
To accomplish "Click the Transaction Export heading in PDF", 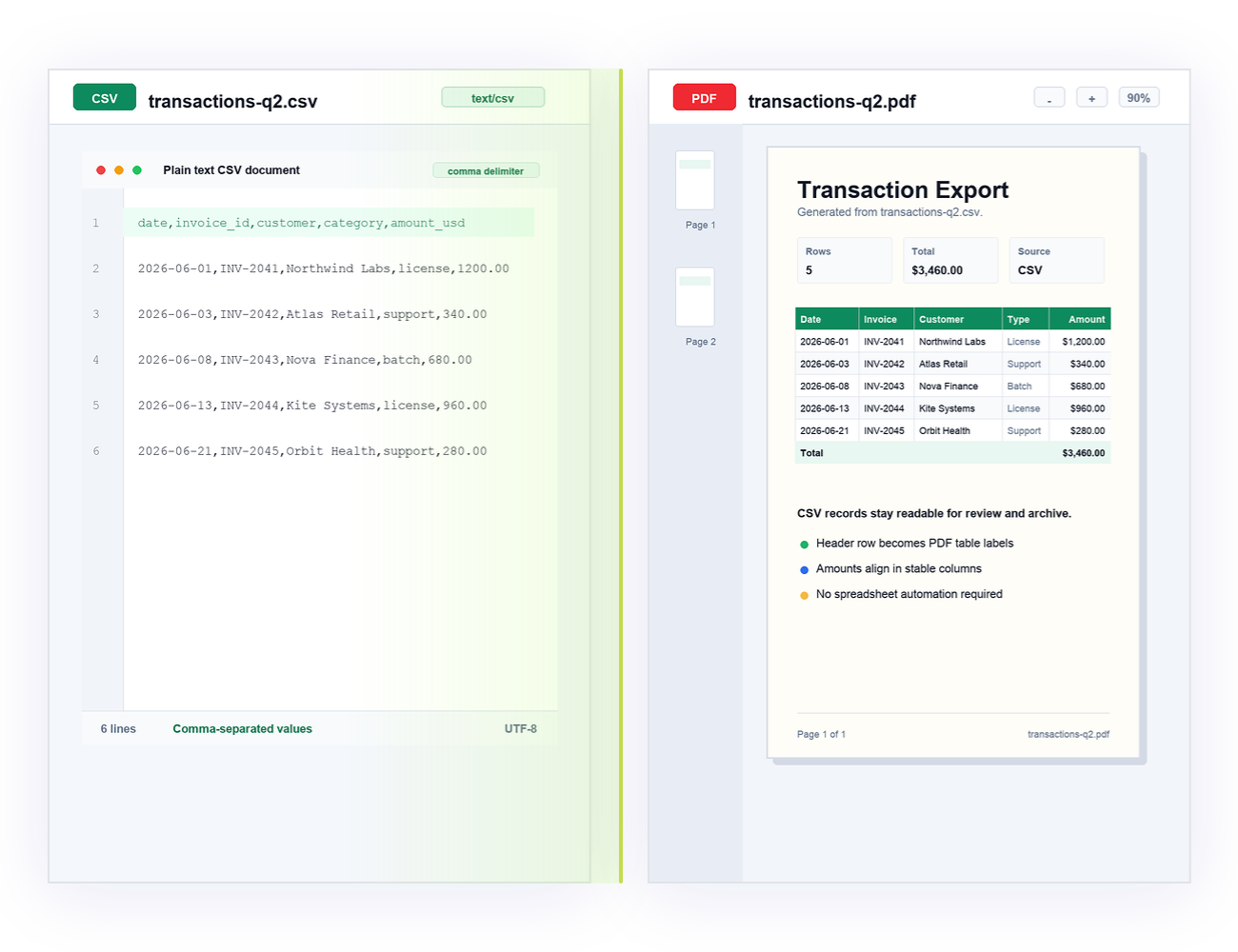I will pyautogui.click(x=903, y=190).
